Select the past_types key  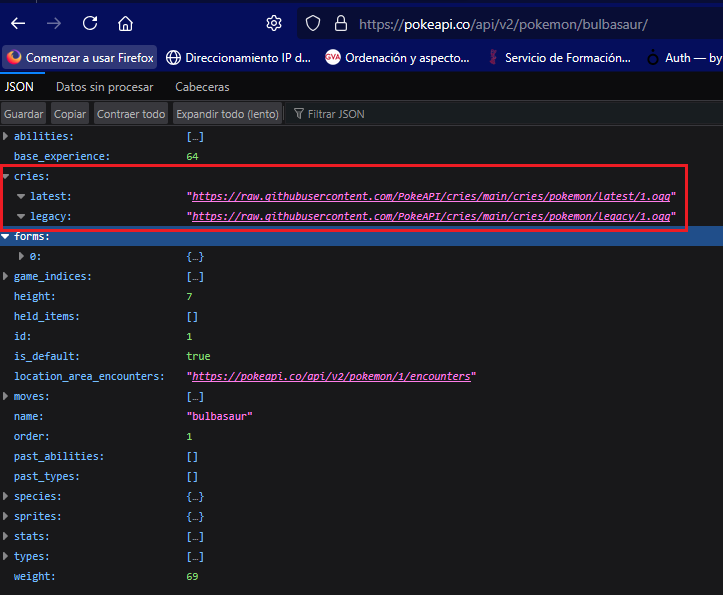click(47, 476)
